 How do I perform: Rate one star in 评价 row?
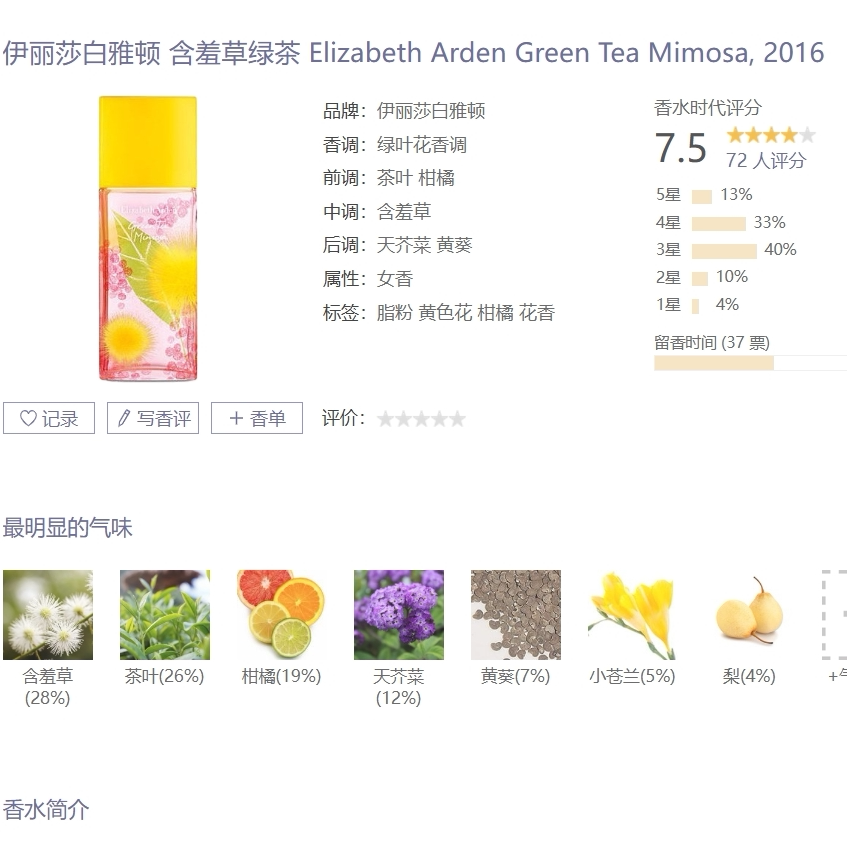point(385,419)
